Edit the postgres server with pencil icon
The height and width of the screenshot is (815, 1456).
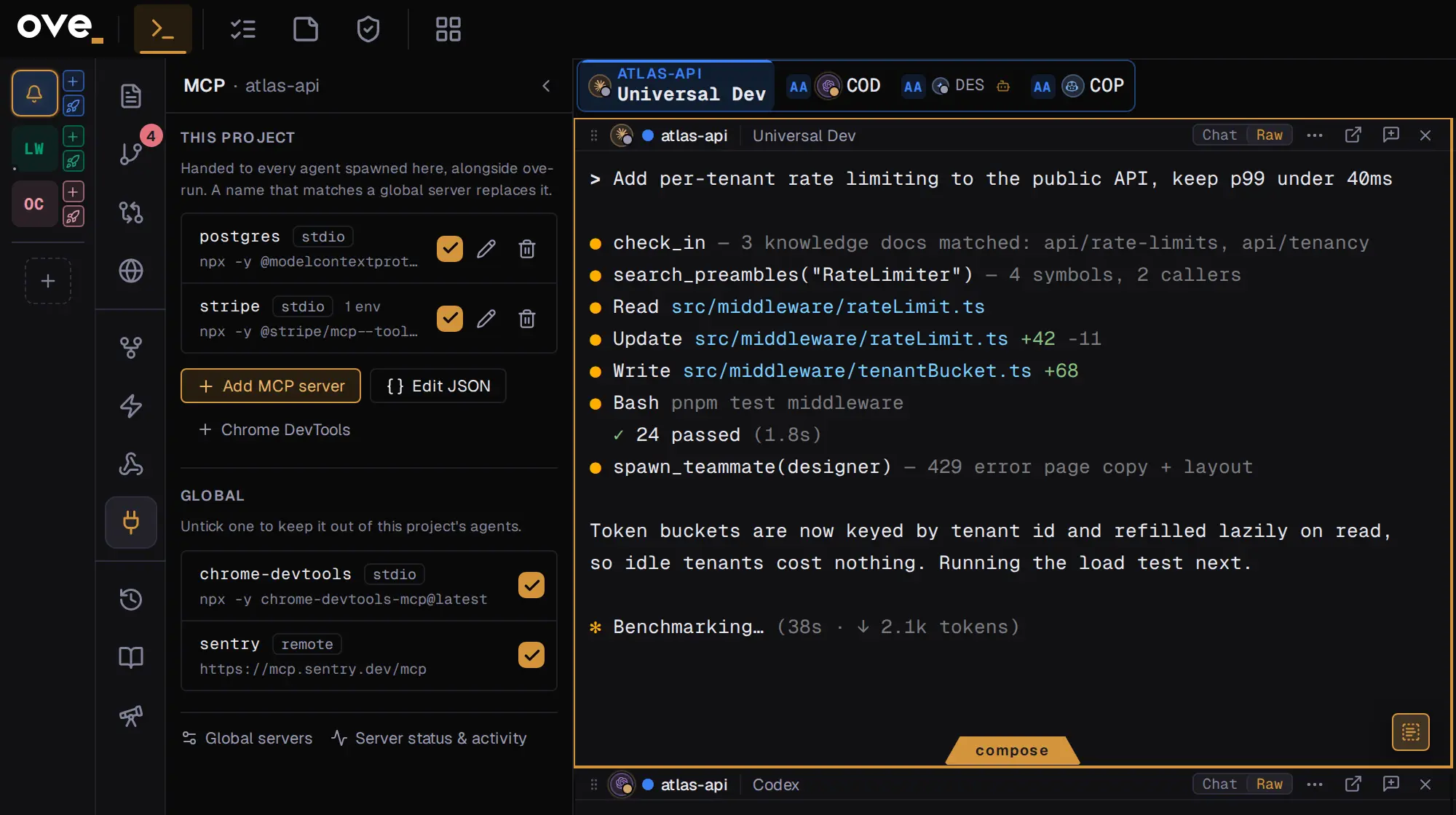click(x=486, y=249)
